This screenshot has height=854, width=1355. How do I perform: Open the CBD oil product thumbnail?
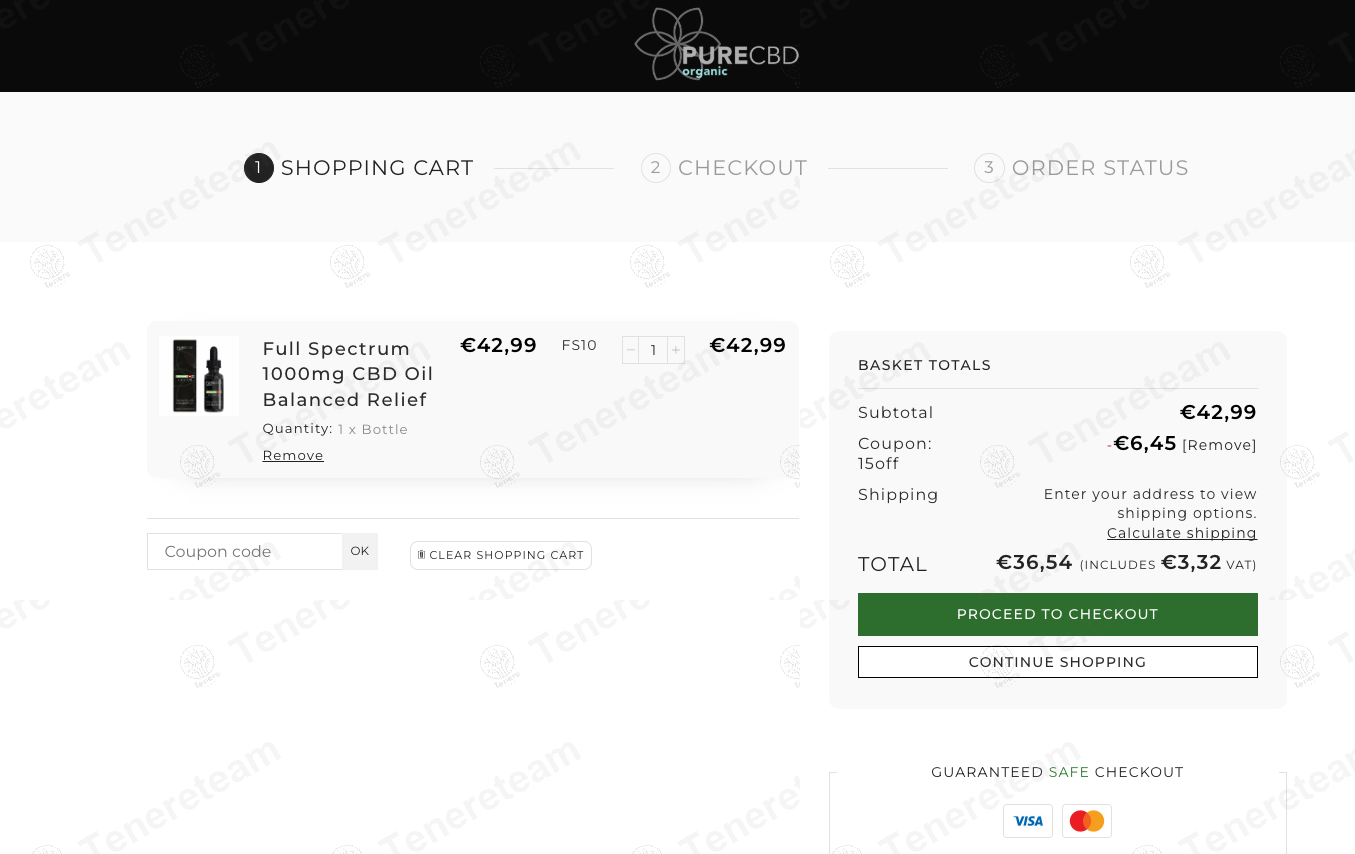pos(199,376)
